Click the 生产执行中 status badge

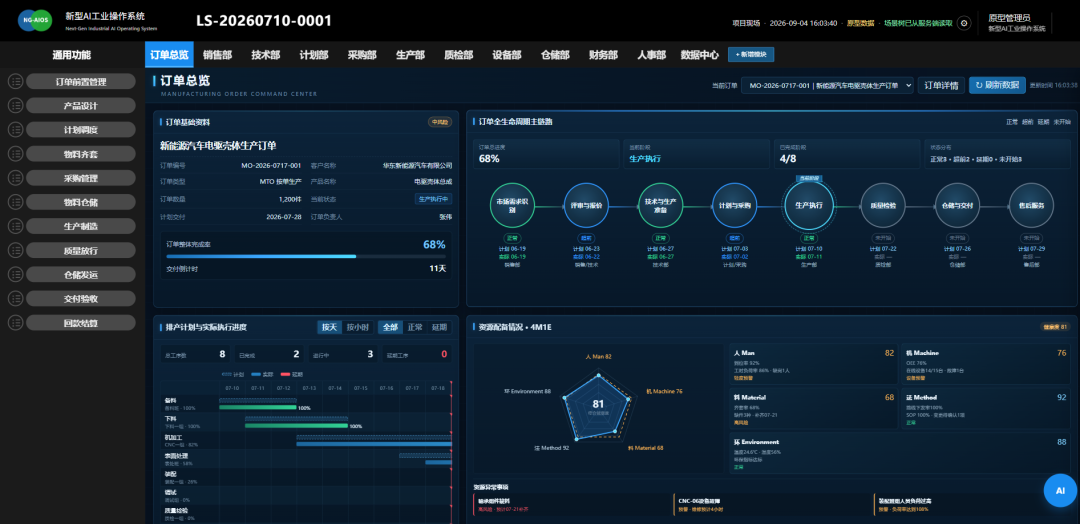click(x=433, y=199)
